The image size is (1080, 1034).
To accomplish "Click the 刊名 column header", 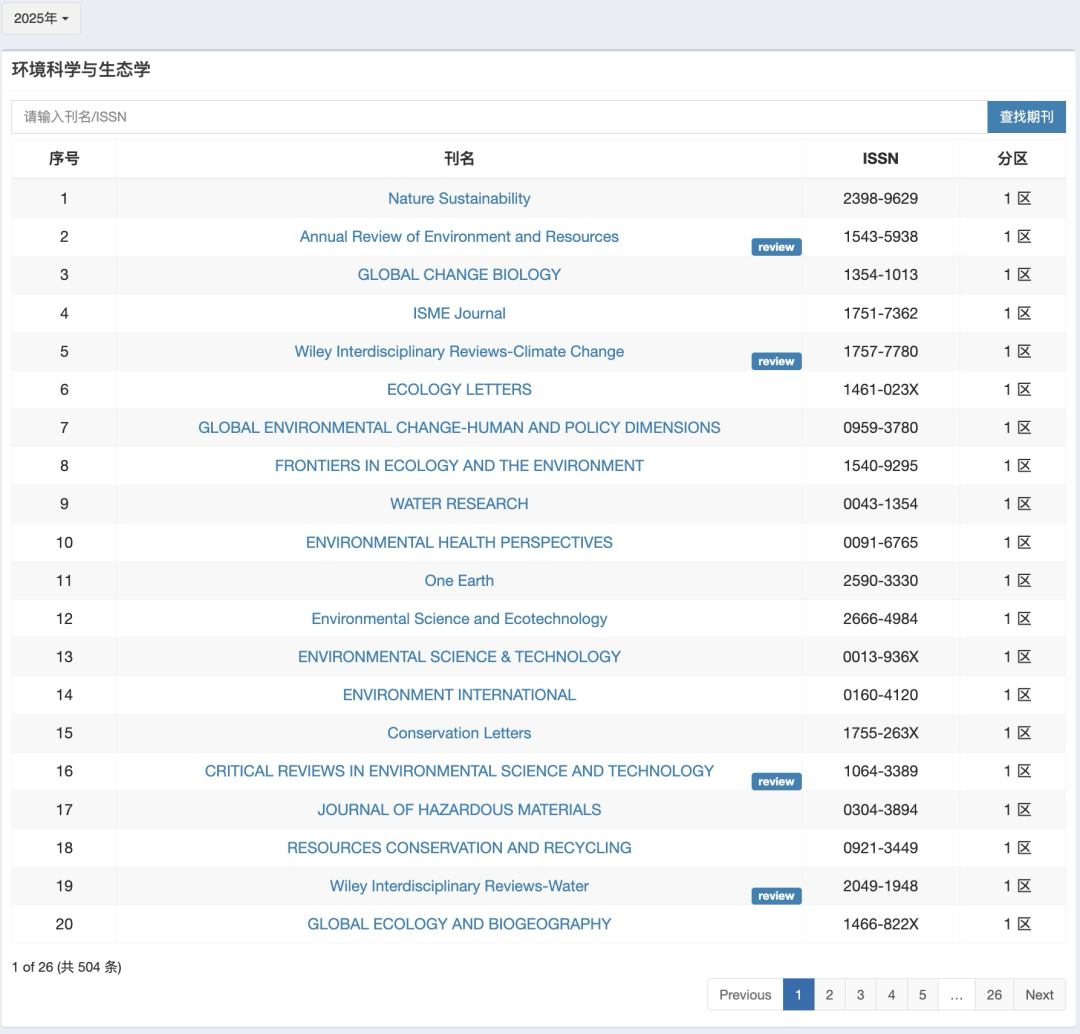I will pyautogui.click(x=459, y=158).
